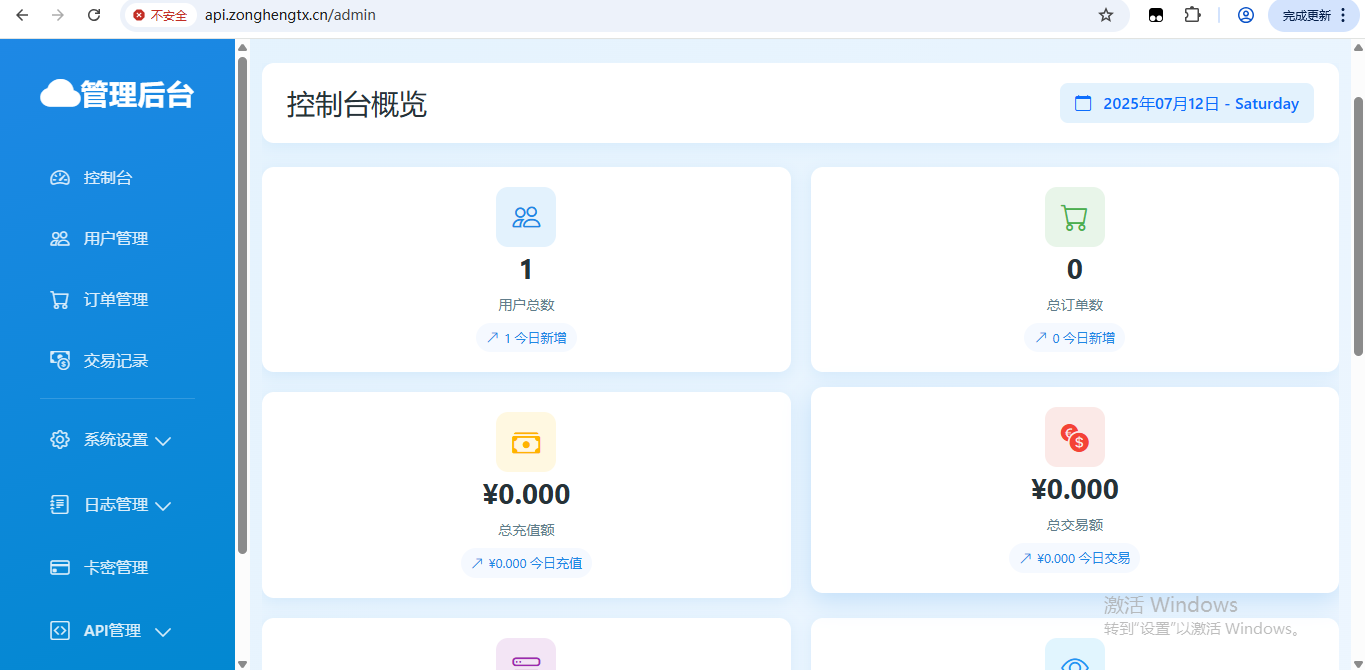1365x670 pixels.
Task: Click the 控制台概览 heading
Action: (x=357, y=104)
